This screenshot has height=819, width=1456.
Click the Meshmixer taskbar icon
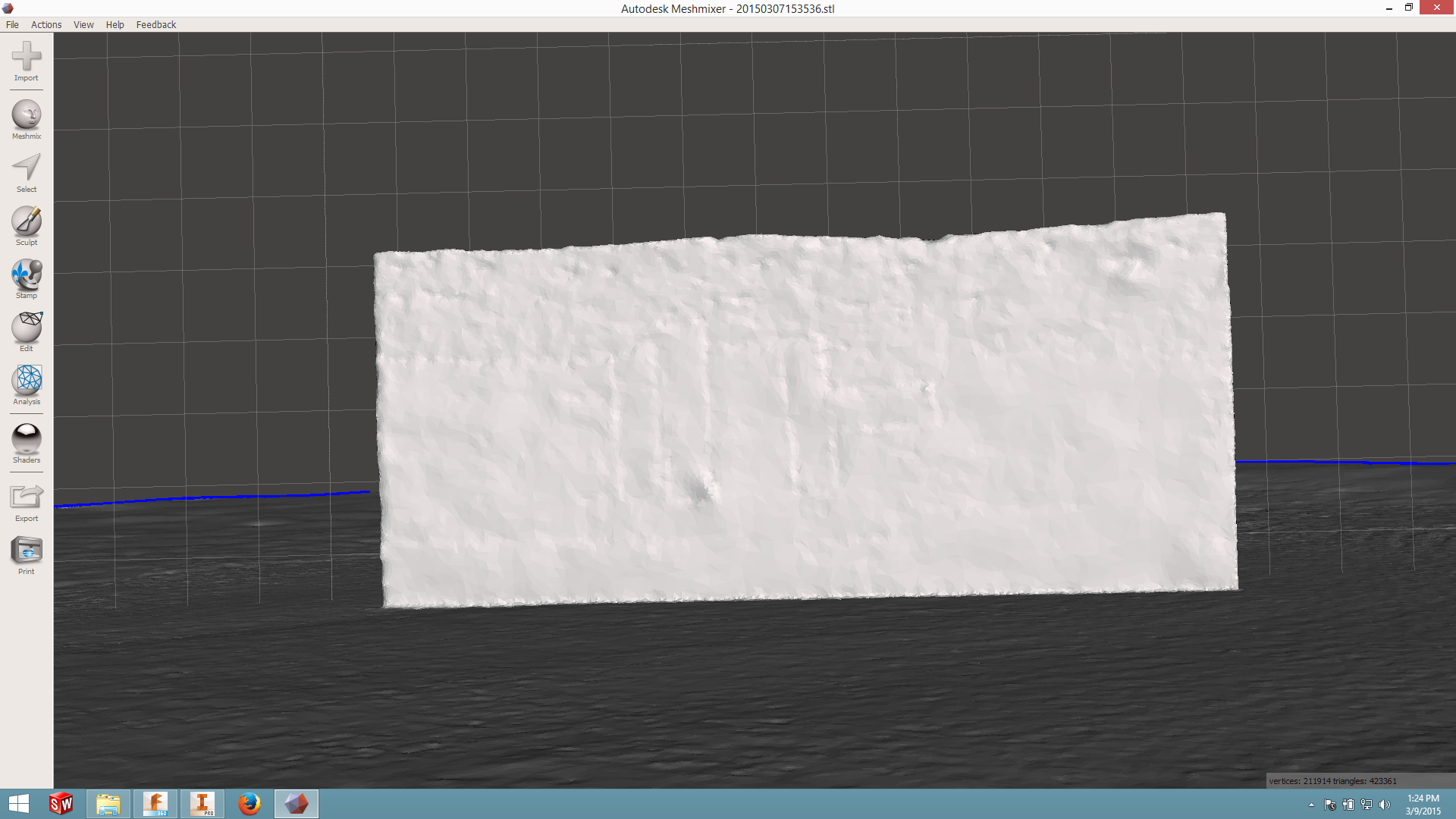(x=297, y=804)
